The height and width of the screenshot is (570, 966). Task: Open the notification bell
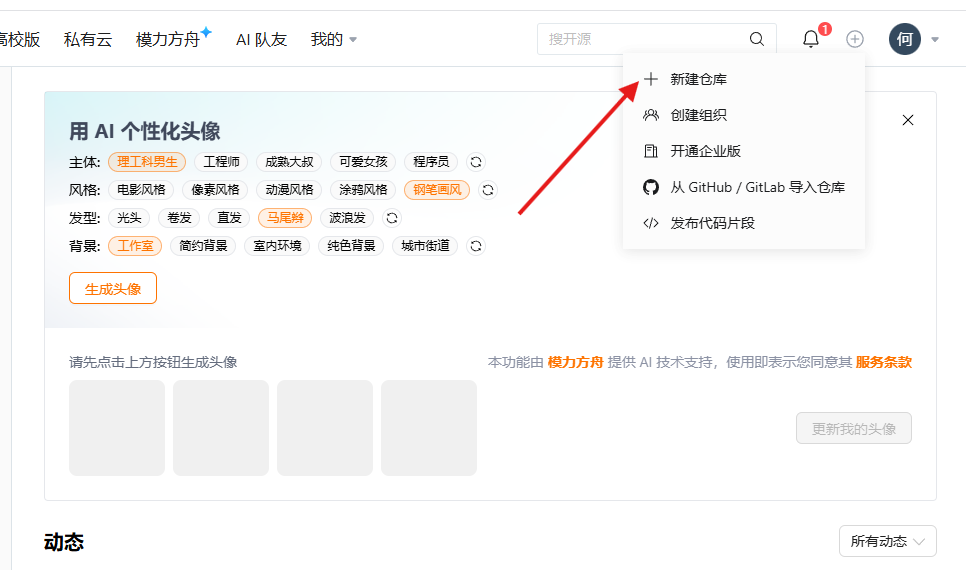811,39
